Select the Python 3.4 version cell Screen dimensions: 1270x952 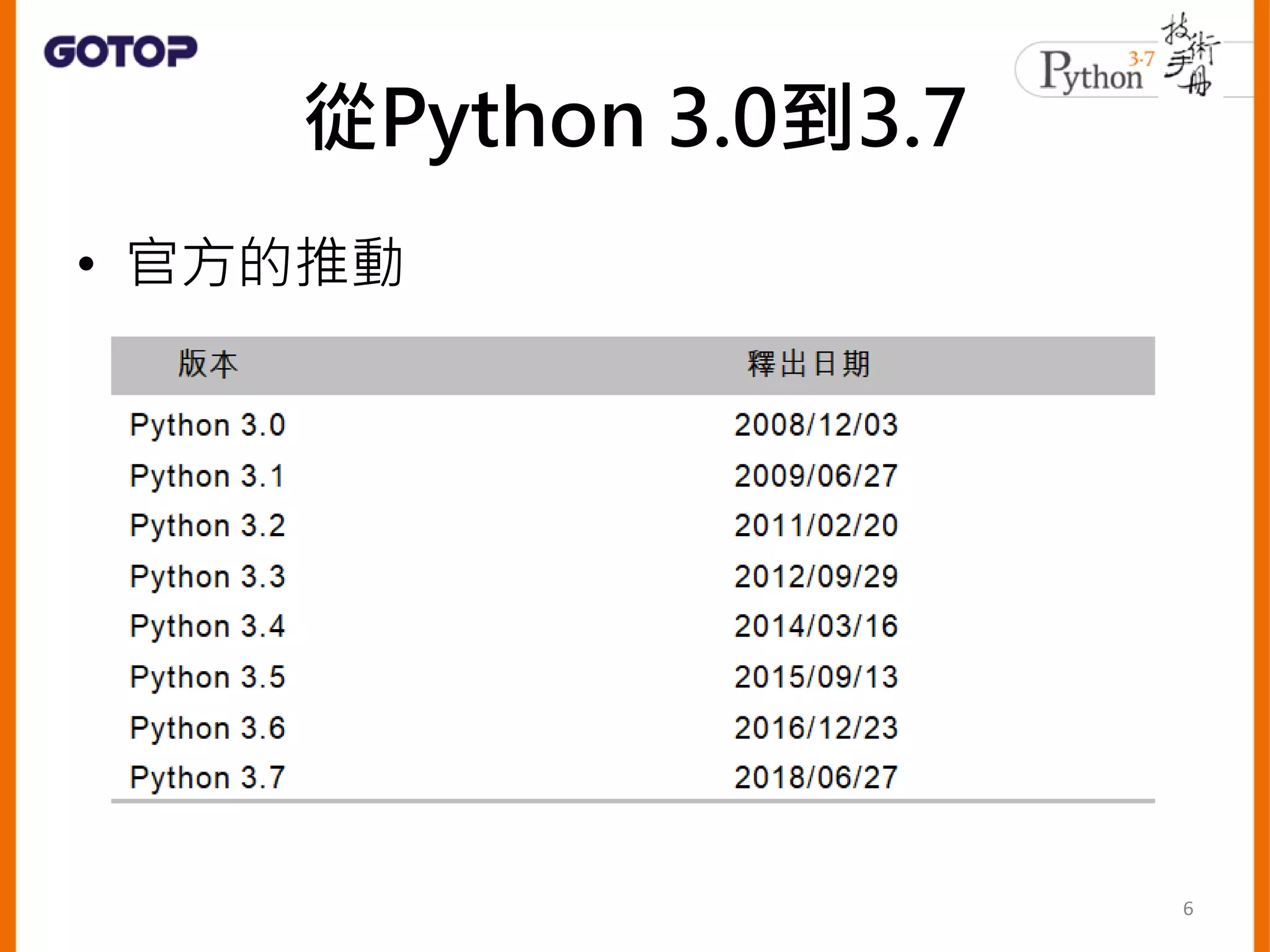(208, 627)
